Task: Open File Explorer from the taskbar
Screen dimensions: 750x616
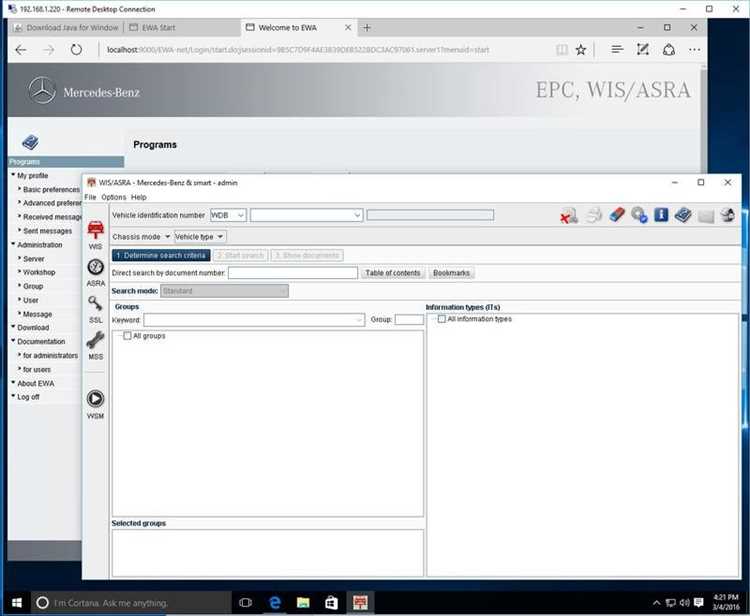Action: (x=303, y=603)
